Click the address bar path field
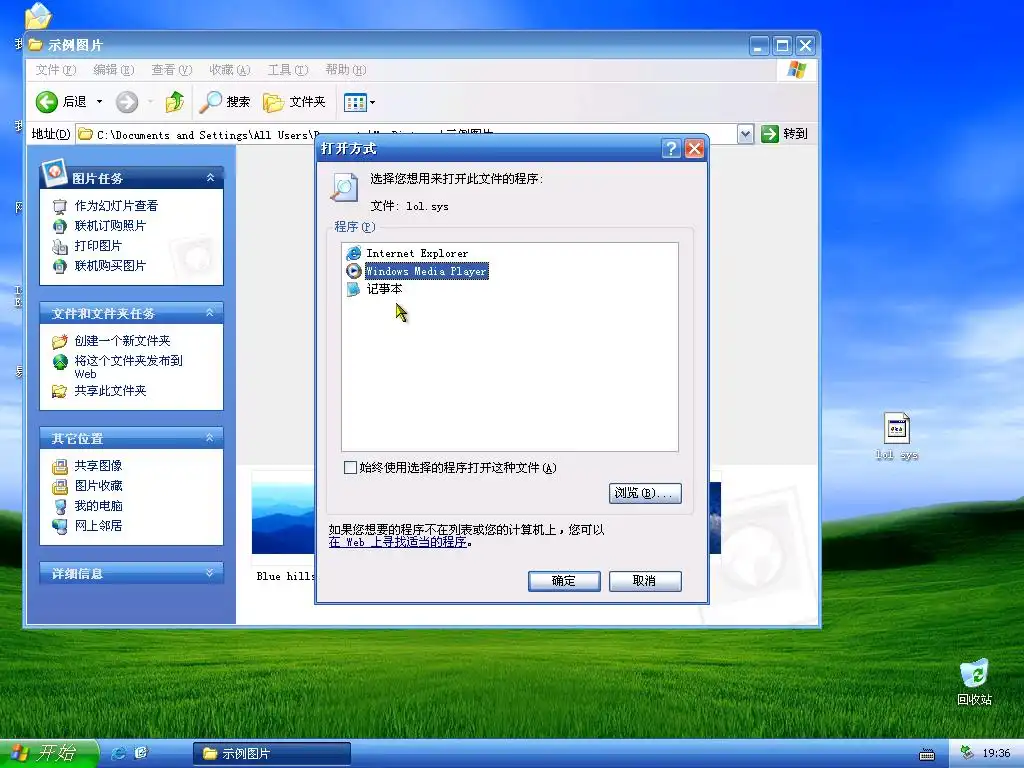The width and height of the screenshot is (1024, 768). click(x=406, y=134)
